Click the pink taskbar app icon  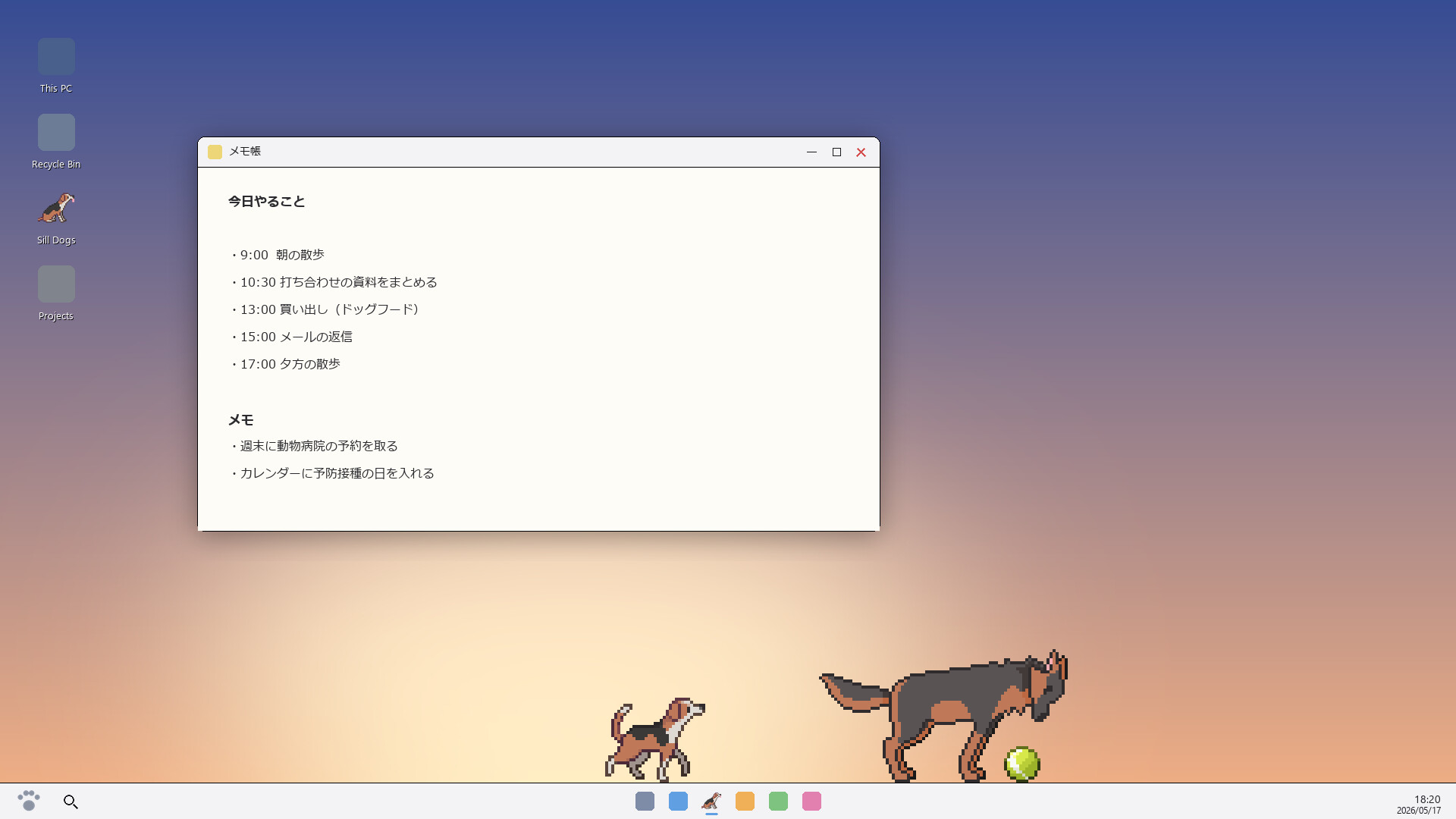click(x=811, y=802)
